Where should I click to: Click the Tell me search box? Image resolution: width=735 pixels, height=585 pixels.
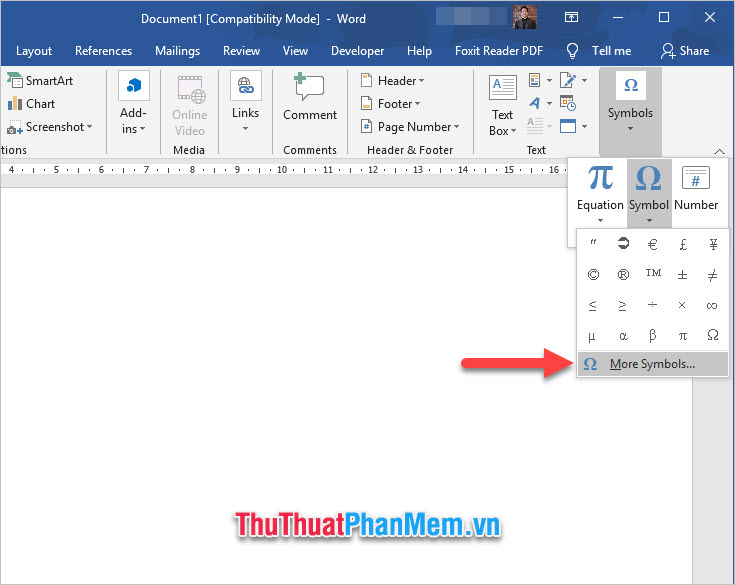(x=600, y=51)
